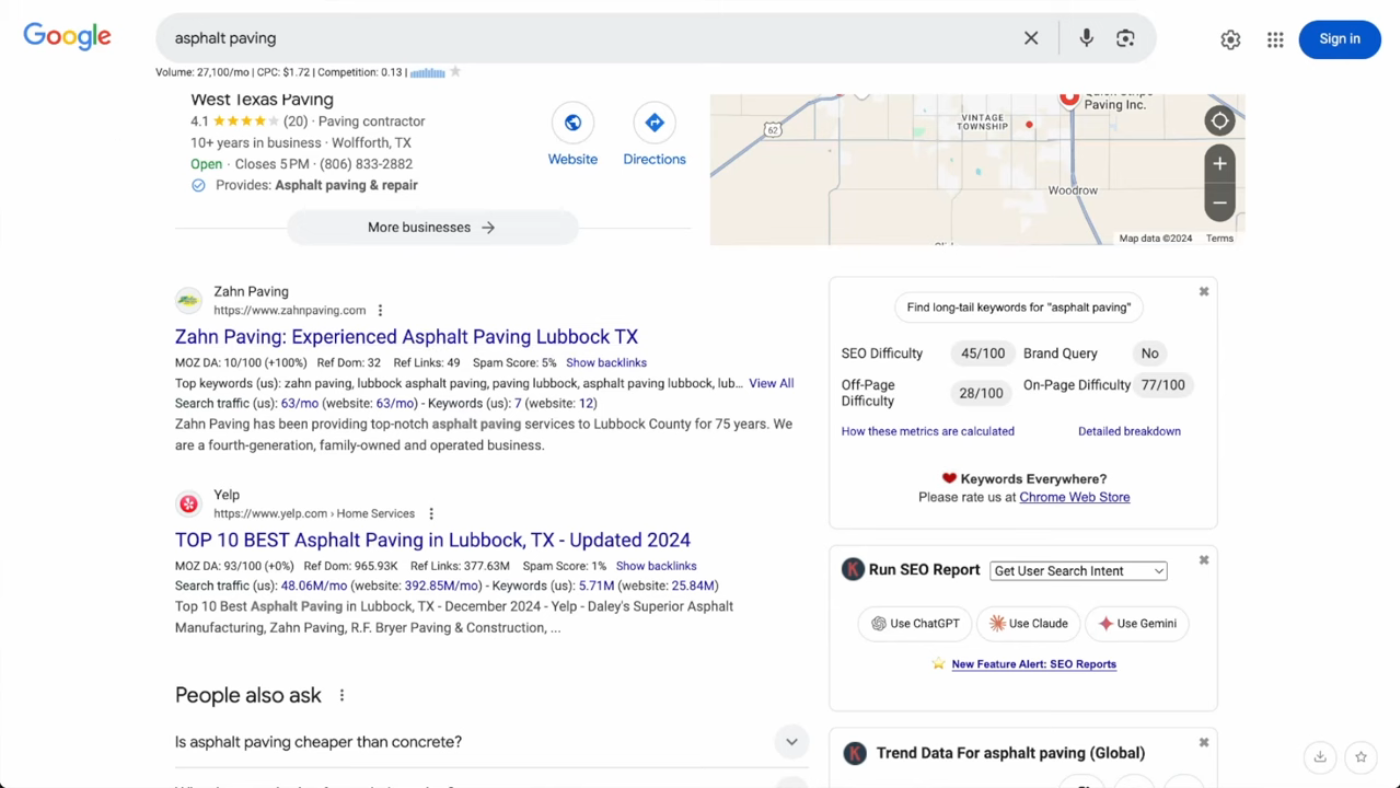This screenshot has width=1400, height=788.
Task: Open How these metrics are calculated
Action: [928, 431]
